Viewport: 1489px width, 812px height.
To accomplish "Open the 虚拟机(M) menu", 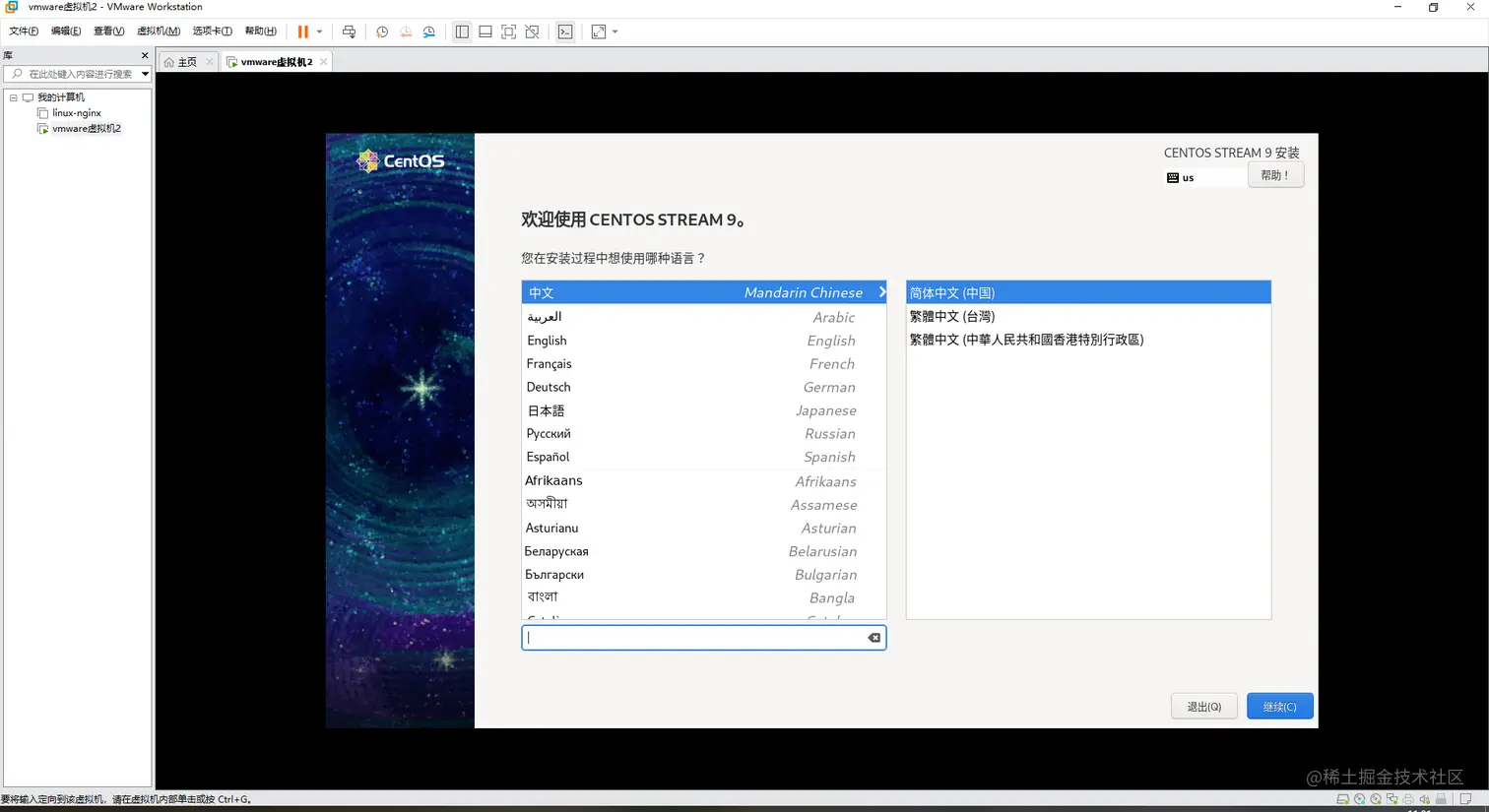I will pos(158,31).
